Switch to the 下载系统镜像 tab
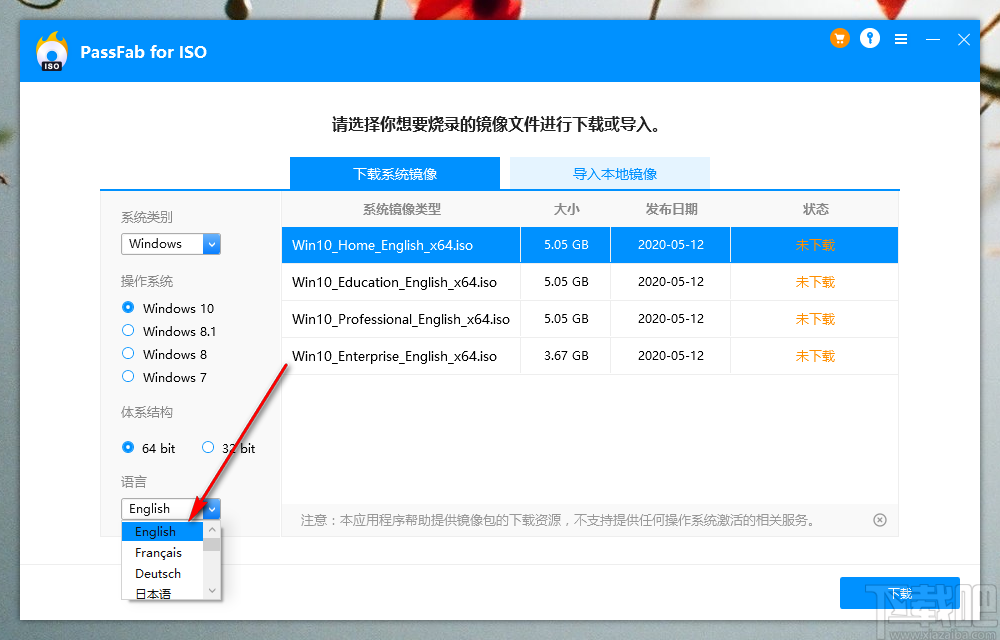 point(395,173)
